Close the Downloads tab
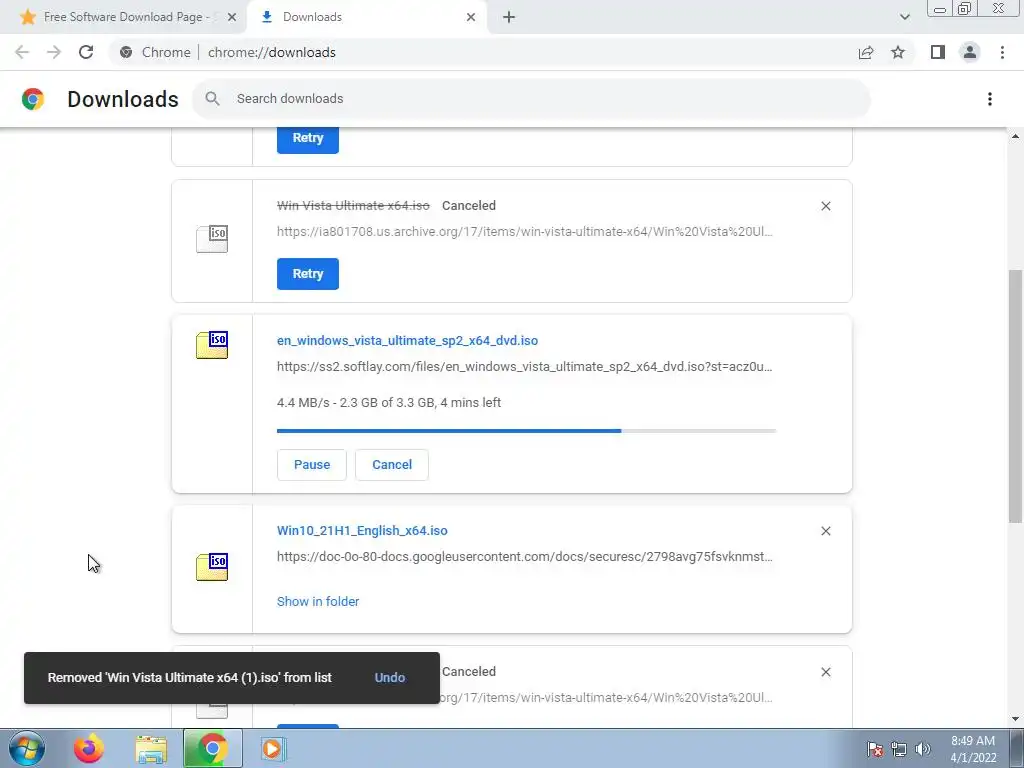 [x=471, y=17]
